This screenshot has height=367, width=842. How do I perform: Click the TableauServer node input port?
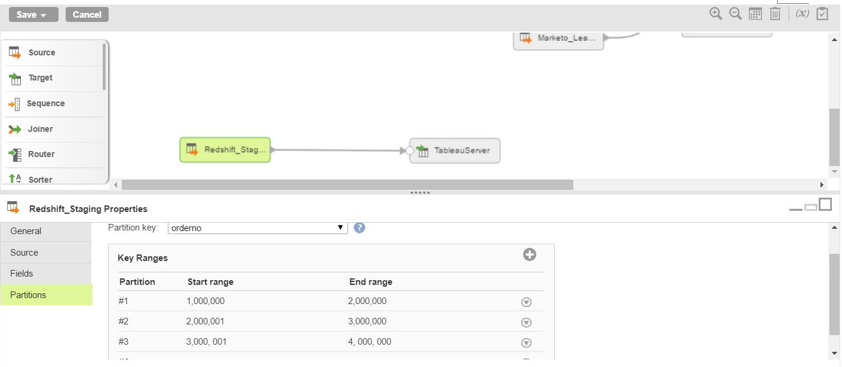pos(410,151)
